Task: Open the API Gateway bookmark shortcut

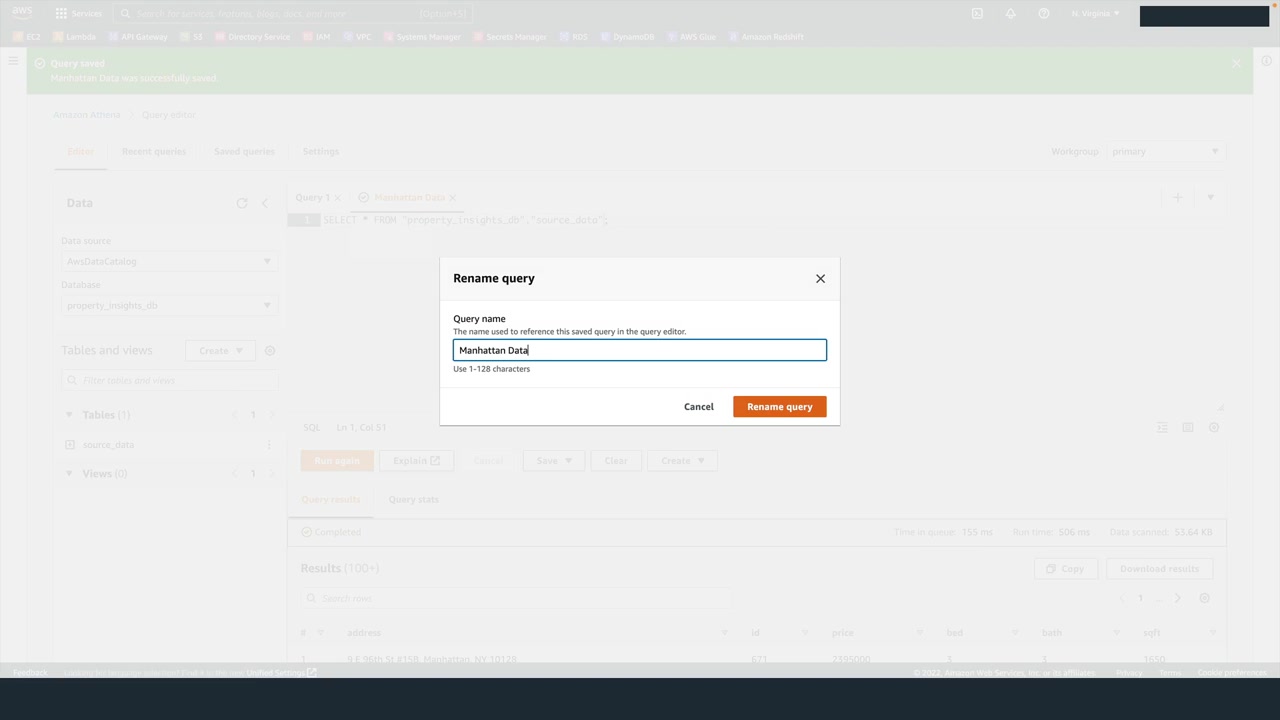Action: (138, 37)
